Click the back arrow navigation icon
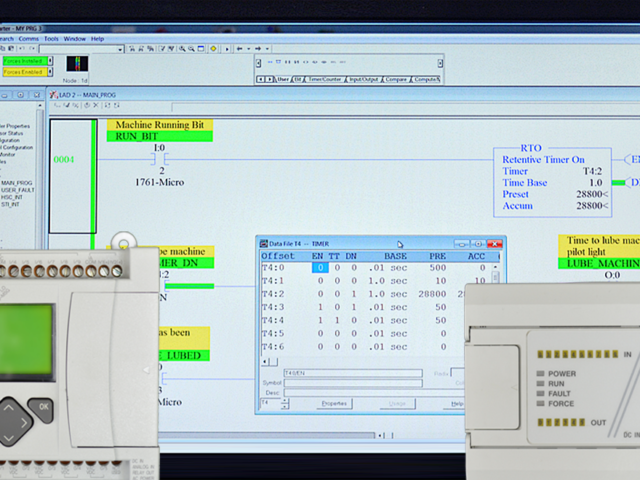640x480 pixels. click(240, 49)
